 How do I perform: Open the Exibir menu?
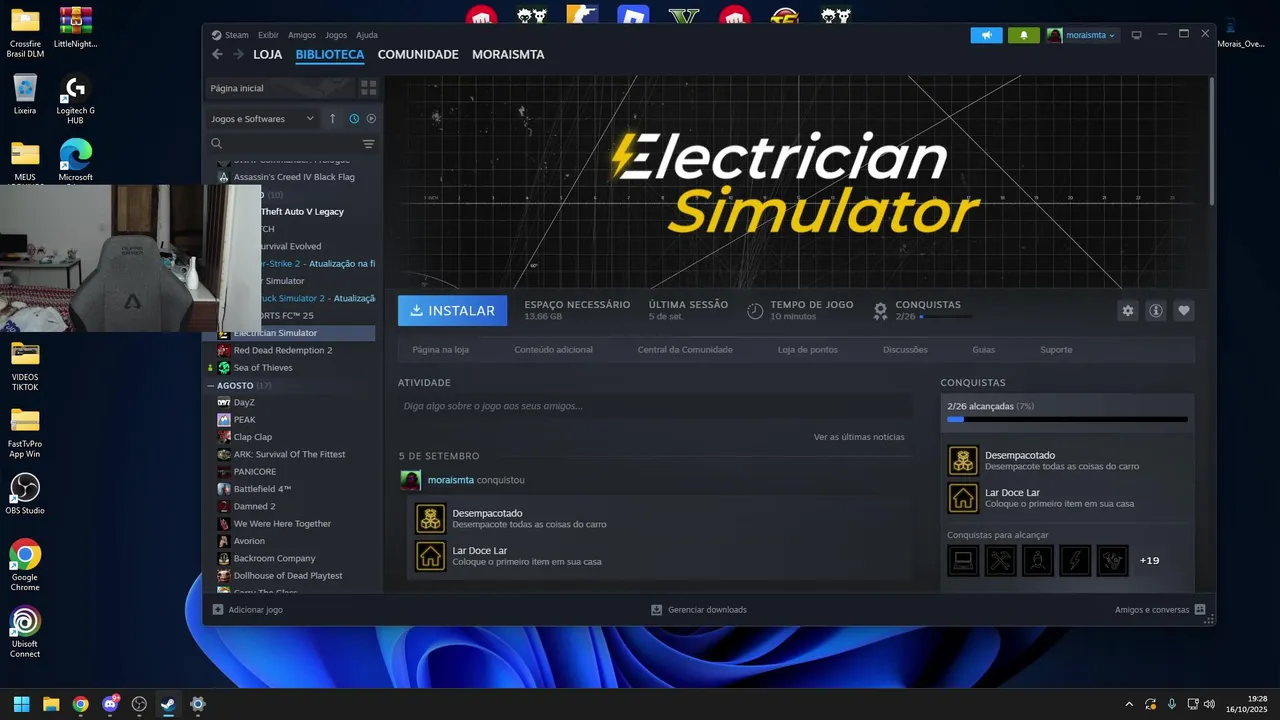(x=268, y=35)
